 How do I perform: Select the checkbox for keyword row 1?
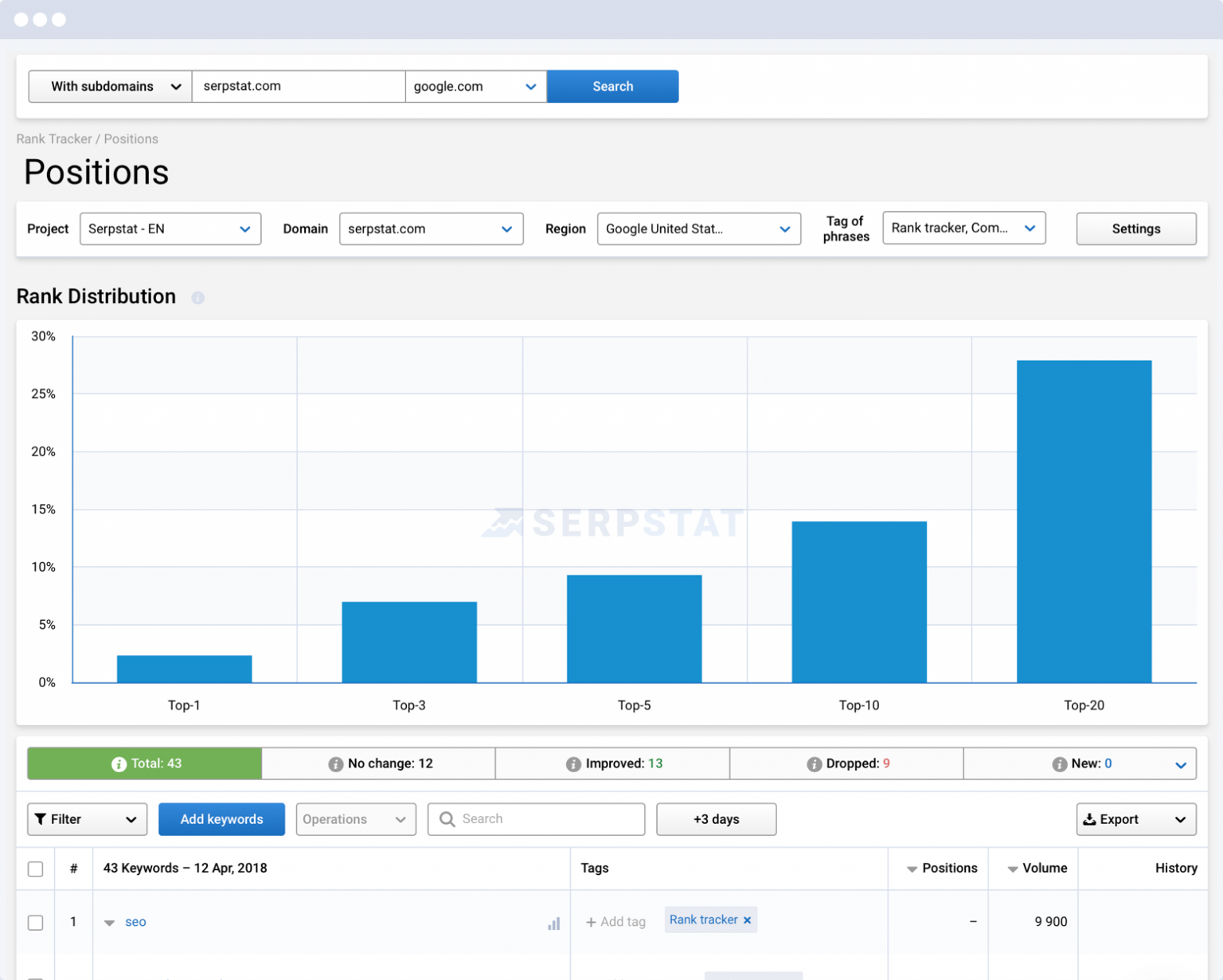(x=35, y=922)
